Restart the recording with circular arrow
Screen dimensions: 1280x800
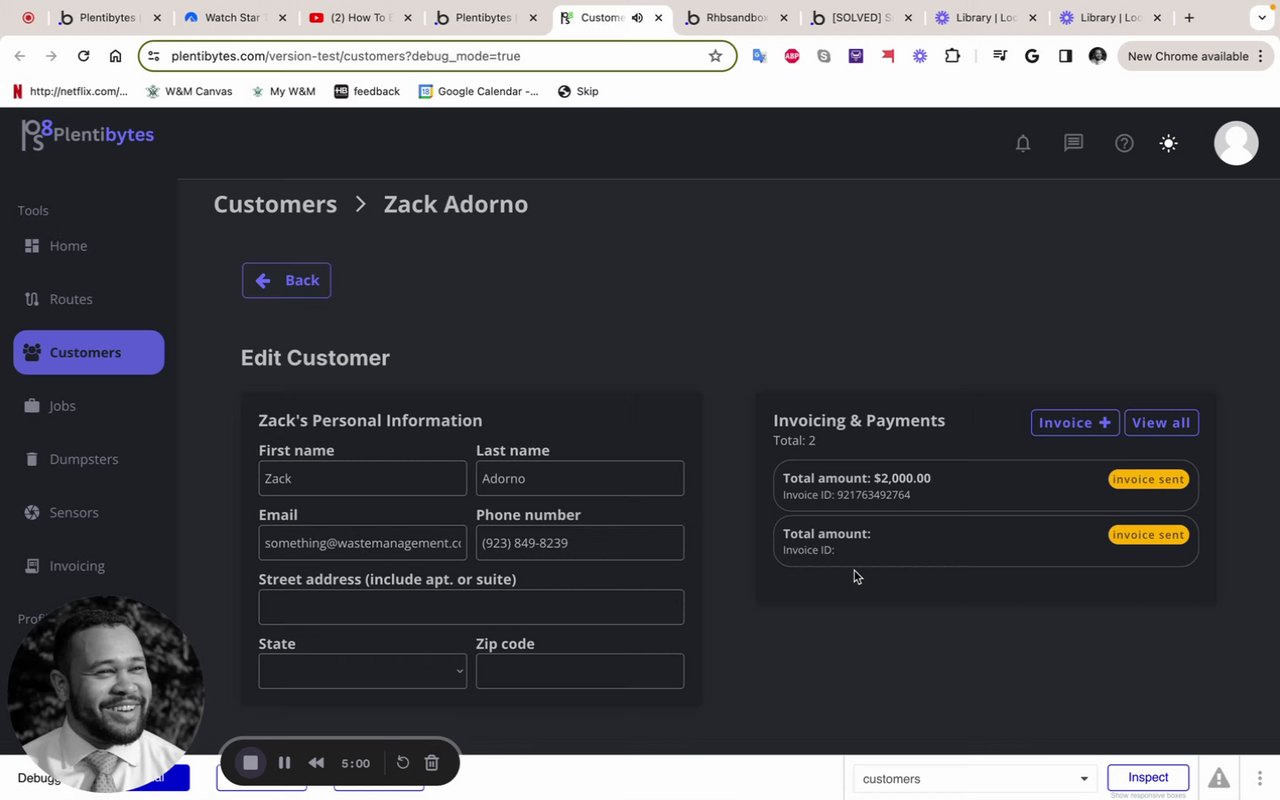point(403,763)
